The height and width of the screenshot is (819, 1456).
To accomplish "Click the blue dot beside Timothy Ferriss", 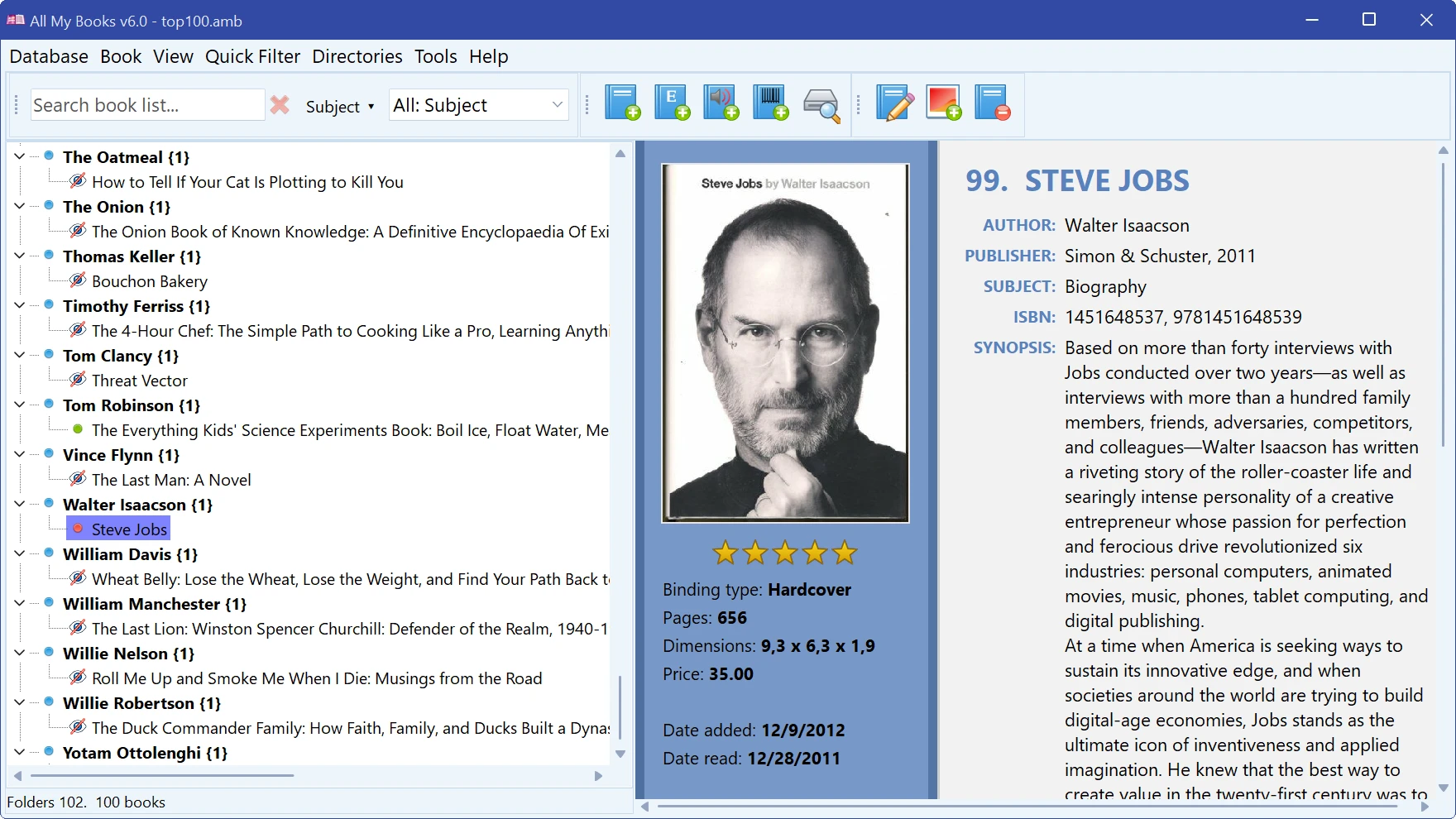I will [49, 304].
